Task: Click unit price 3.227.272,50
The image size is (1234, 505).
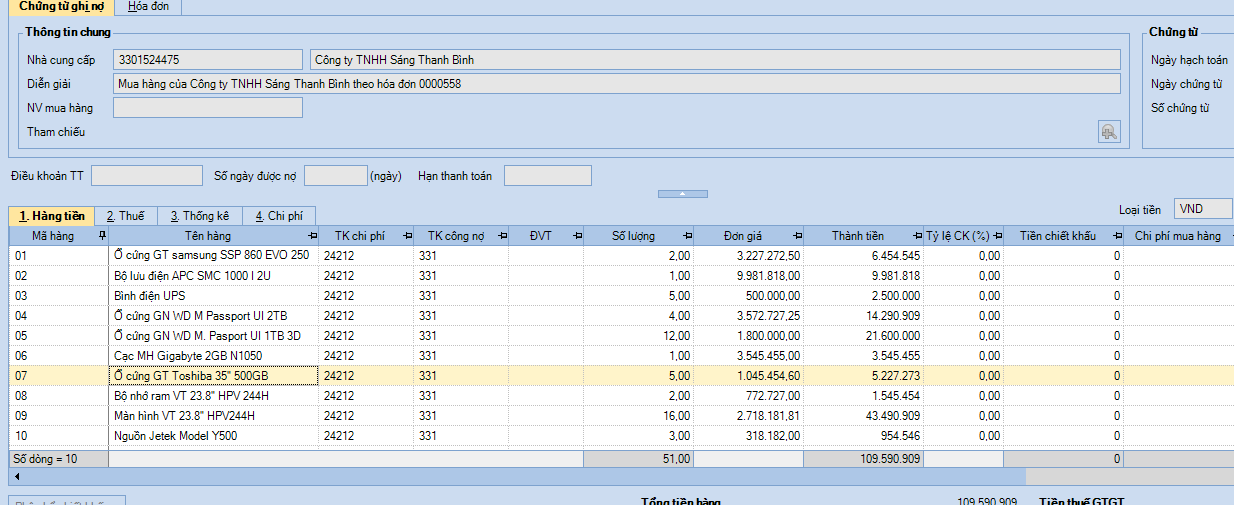Action: click(x=748, y=256)
